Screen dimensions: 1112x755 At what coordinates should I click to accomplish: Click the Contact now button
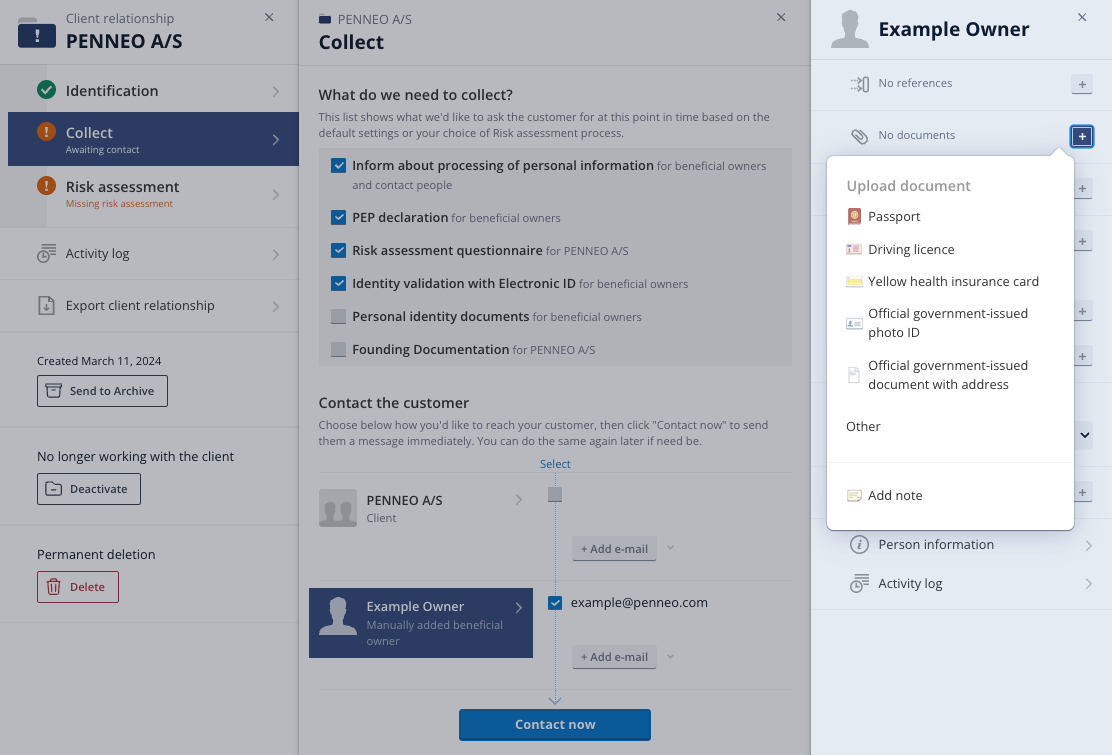click(555, 725)
